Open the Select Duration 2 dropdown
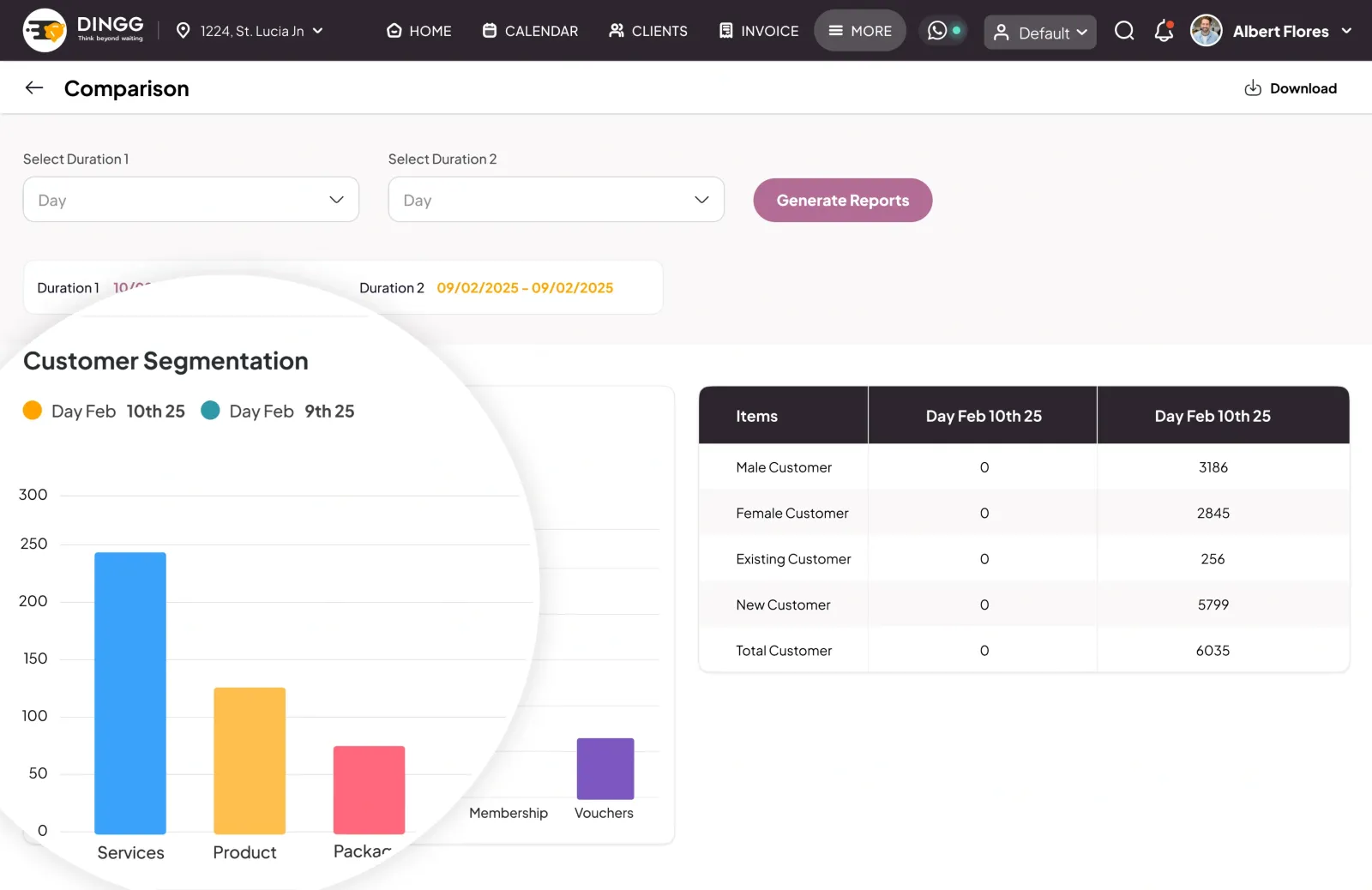 click(x=557, y=199)
